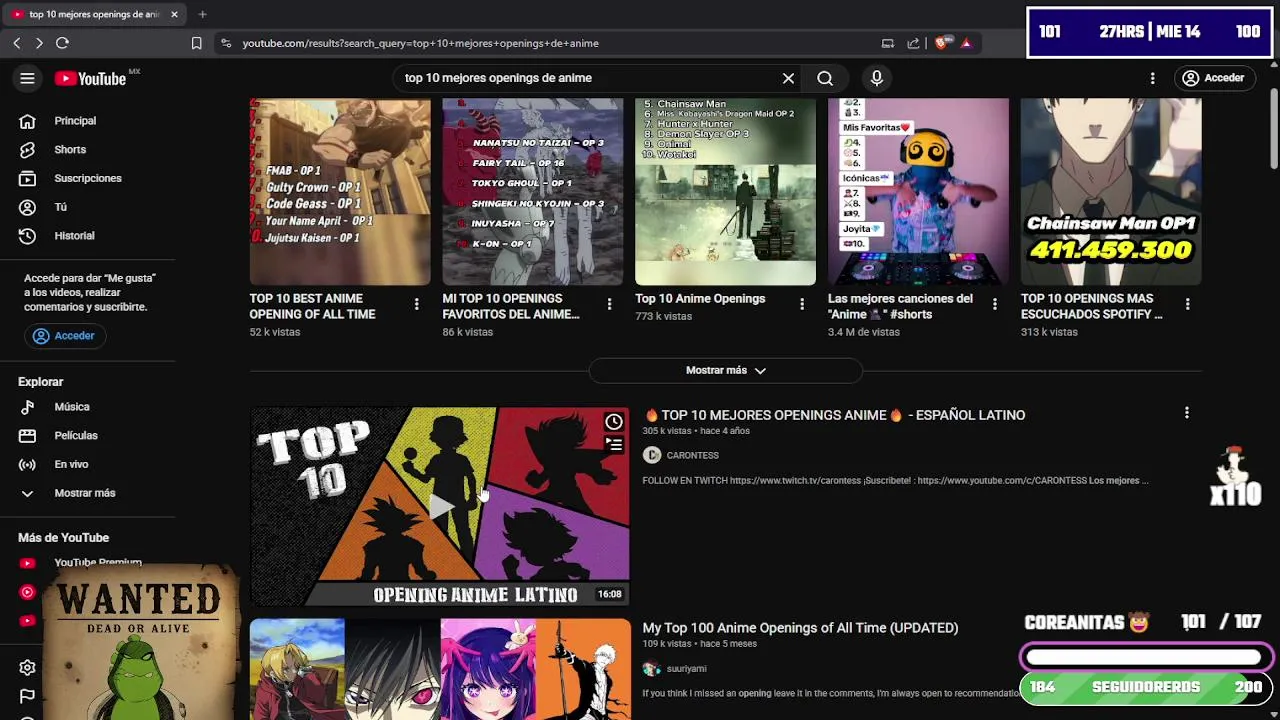Add to queue icon on TOP 10 thumbnail
Image resolution: width=1280 pixels, height=720 pixels.
(x=614, y=445)
